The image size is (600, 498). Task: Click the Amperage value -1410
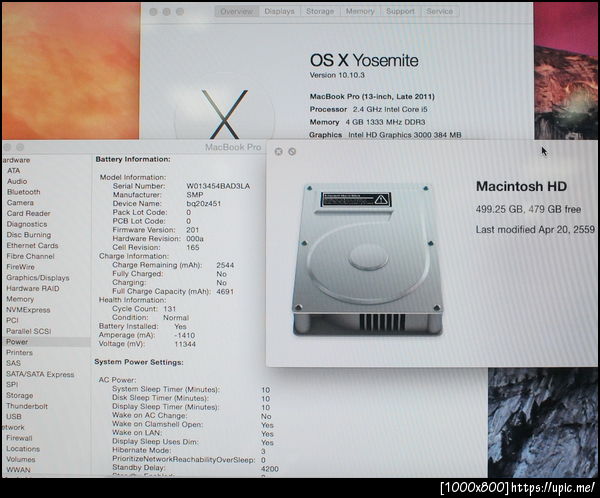tap(184, 335)
